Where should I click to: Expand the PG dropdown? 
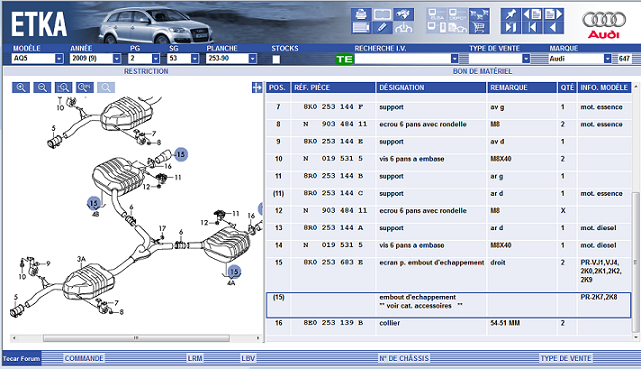click(155, 58)
